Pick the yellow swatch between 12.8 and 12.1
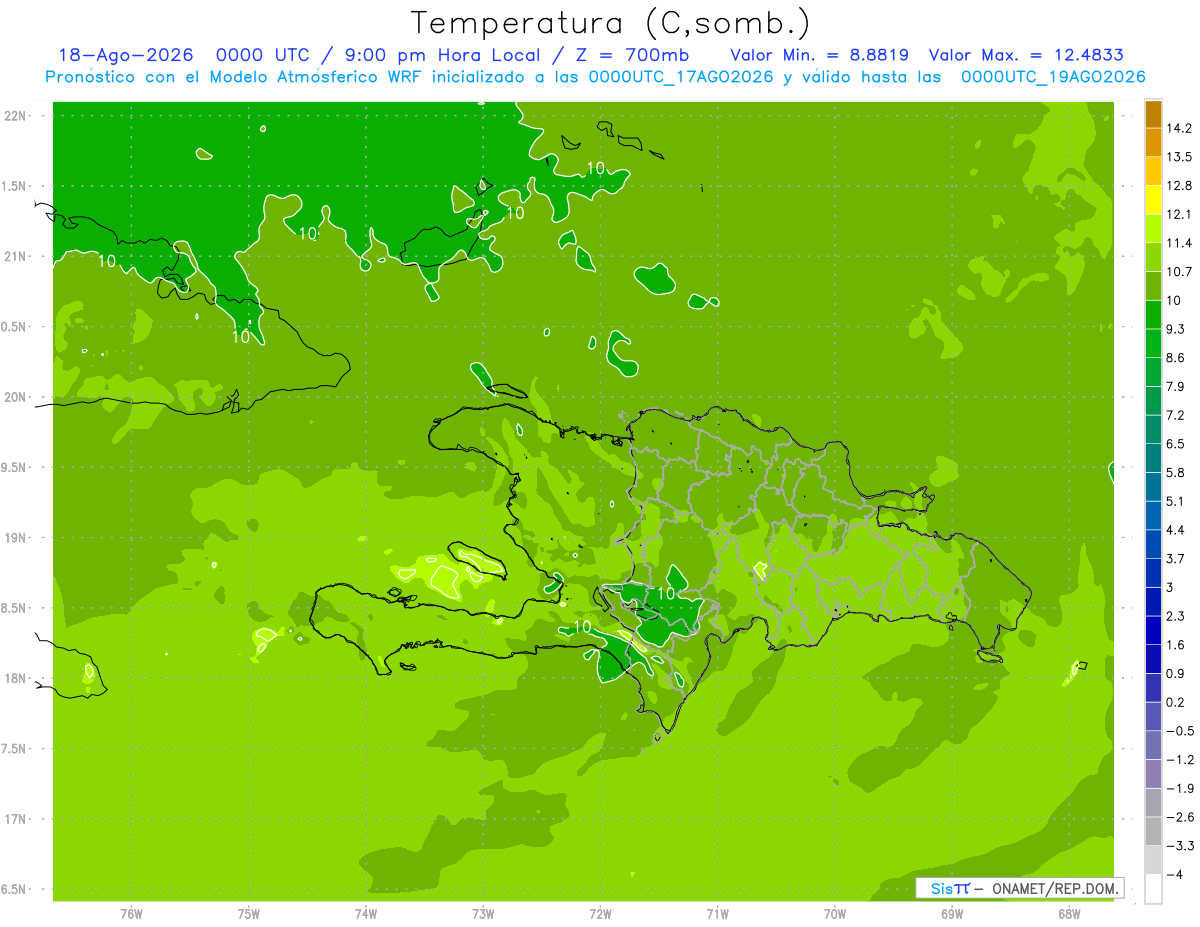Image resolution: width=1200 pixels, height=927 pixels. [1153, 200]
